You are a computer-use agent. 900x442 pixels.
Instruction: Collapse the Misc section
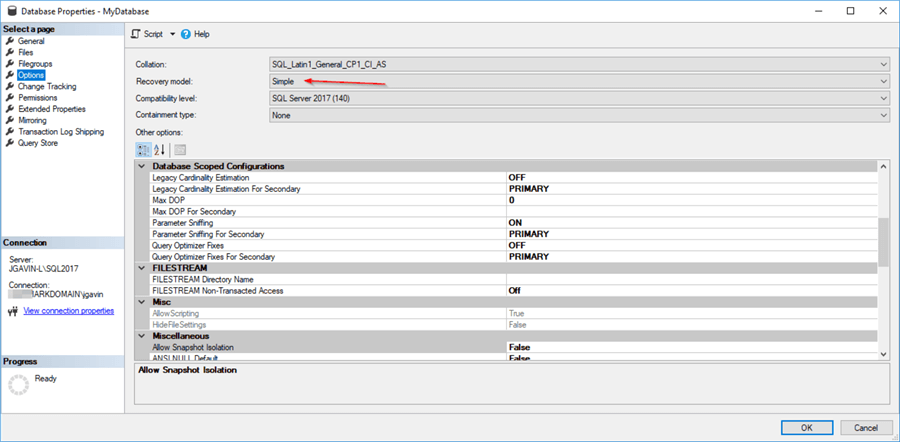point(142,302)
